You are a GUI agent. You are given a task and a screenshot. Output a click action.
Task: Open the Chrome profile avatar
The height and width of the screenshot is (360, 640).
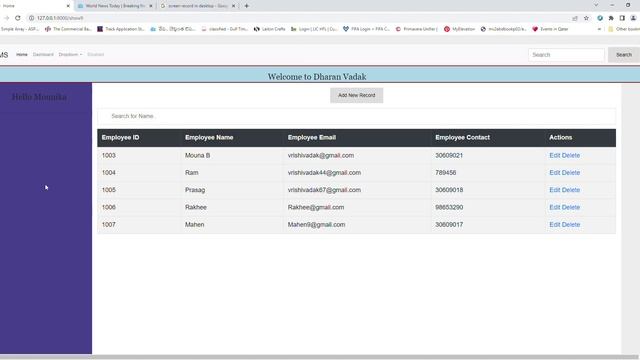point(633,18)
